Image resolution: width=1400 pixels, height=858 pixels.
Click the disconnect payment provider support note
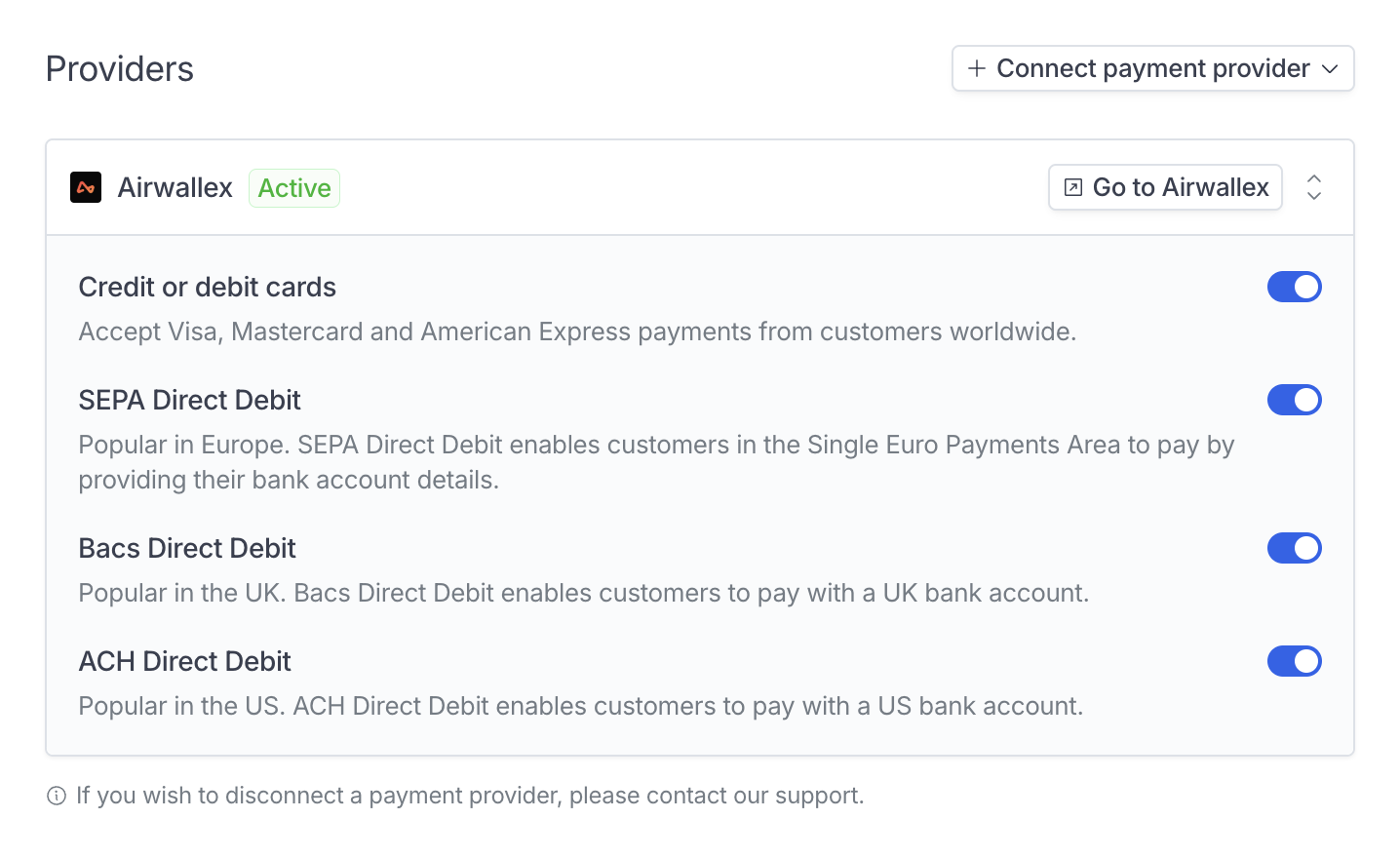[470, 796]
